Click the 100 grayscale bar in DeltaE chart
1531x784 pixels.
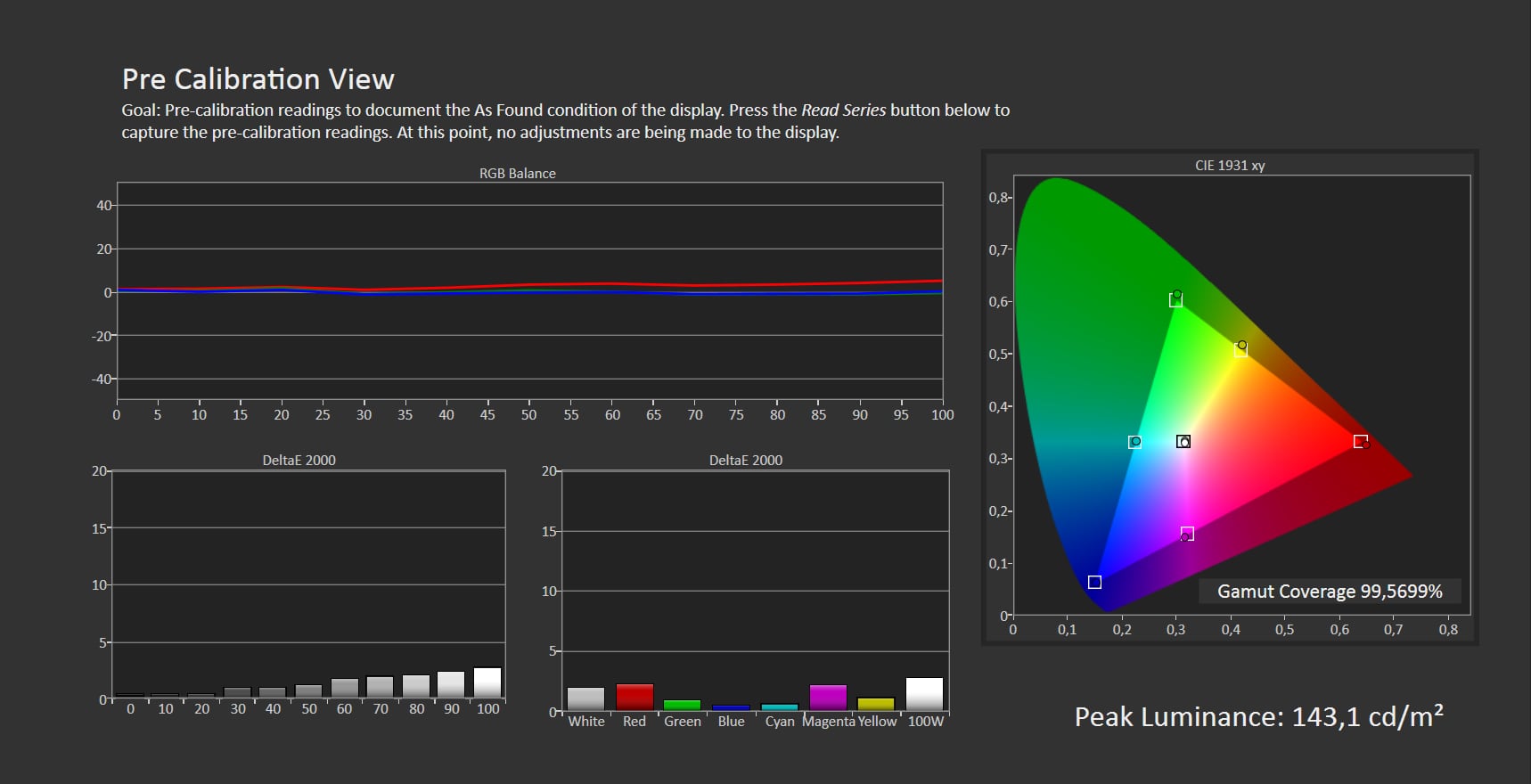[x=487, y=682]
